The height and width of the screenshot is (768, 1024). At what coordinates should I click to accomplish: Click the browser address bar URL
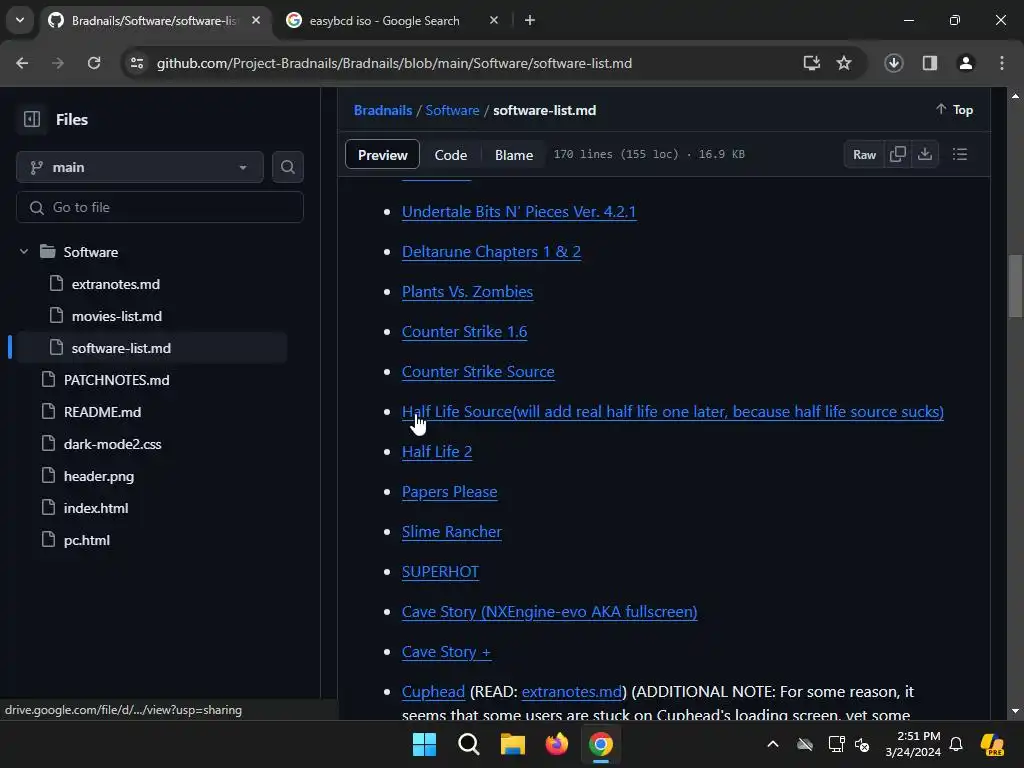tap(394, 63)
